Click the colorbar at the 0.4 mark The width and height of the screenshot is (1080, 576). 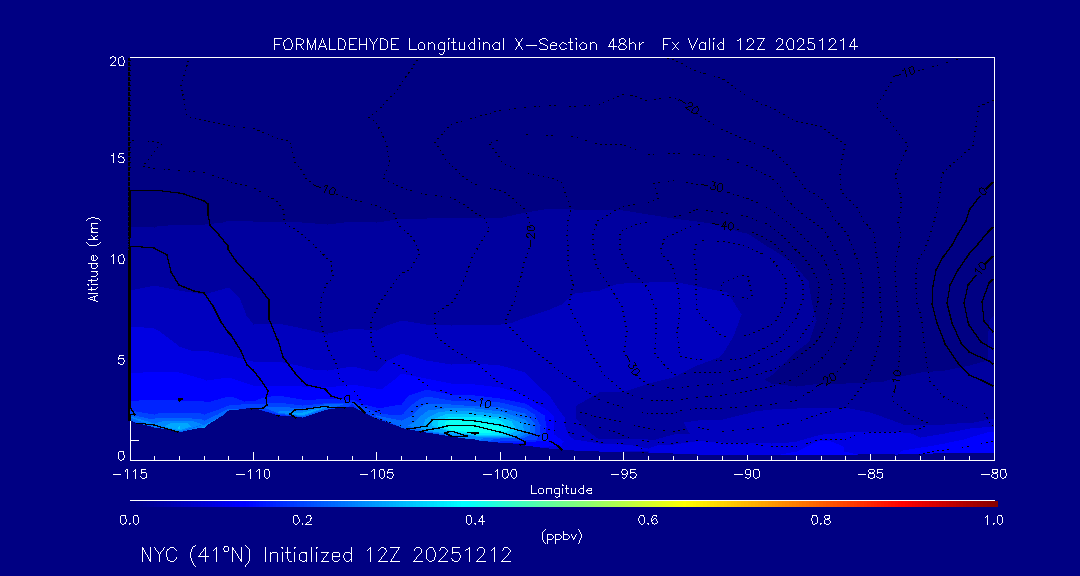(476, 502)
